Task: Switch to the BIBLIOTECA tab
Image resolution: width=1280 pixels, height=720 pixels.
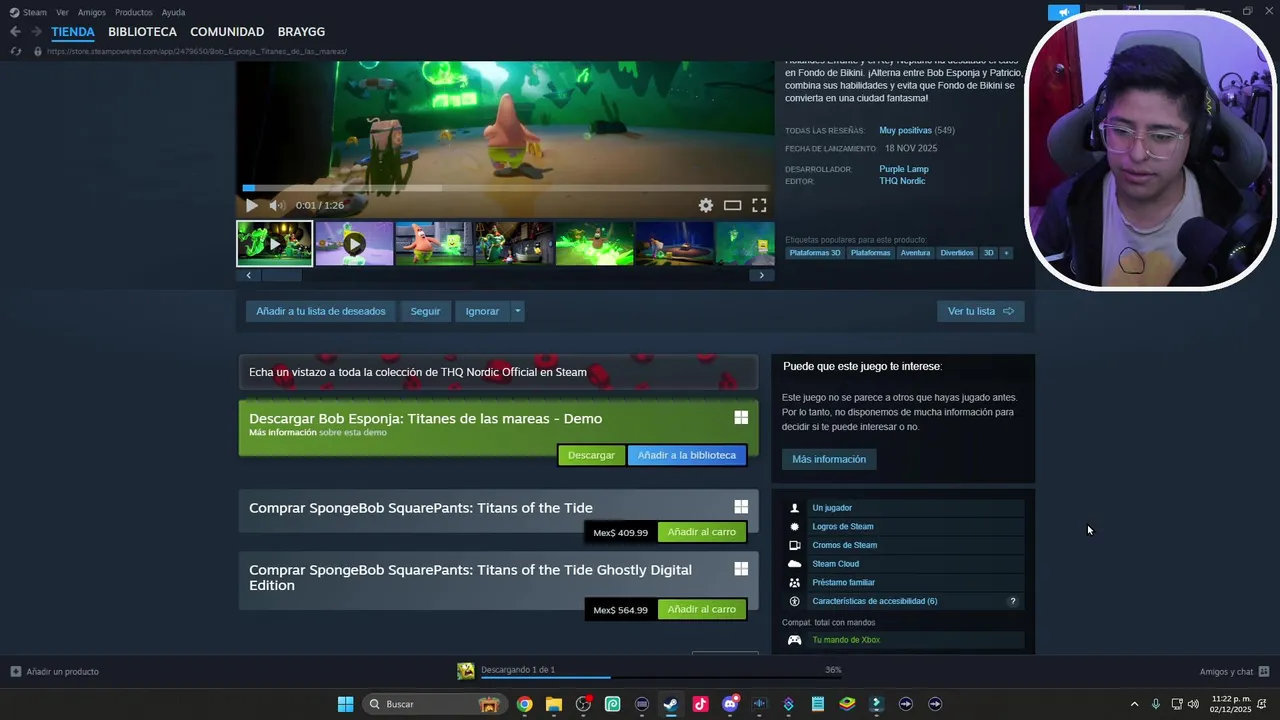Action: click(x=142, y=32)
